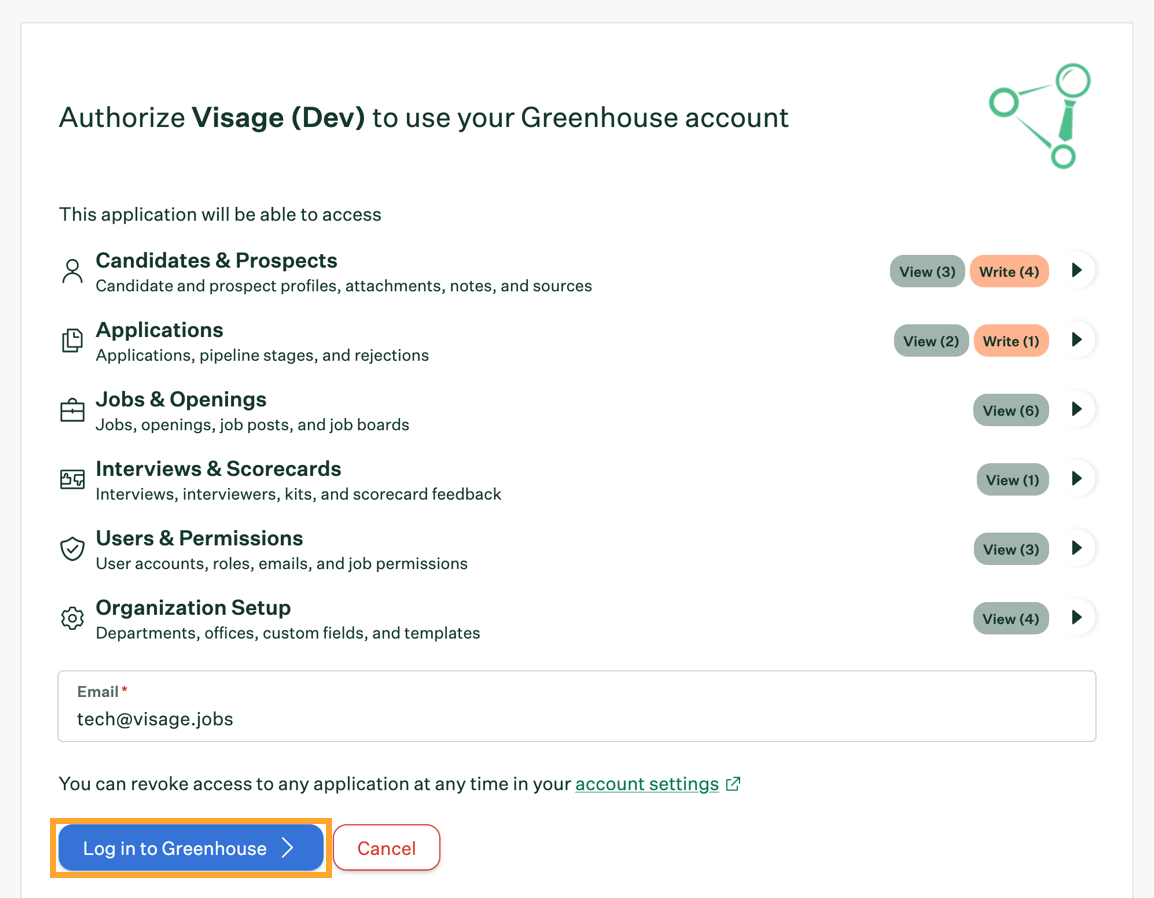
Task: Expand Users & Permissions details arrow
Action: tap(1077, 548)
